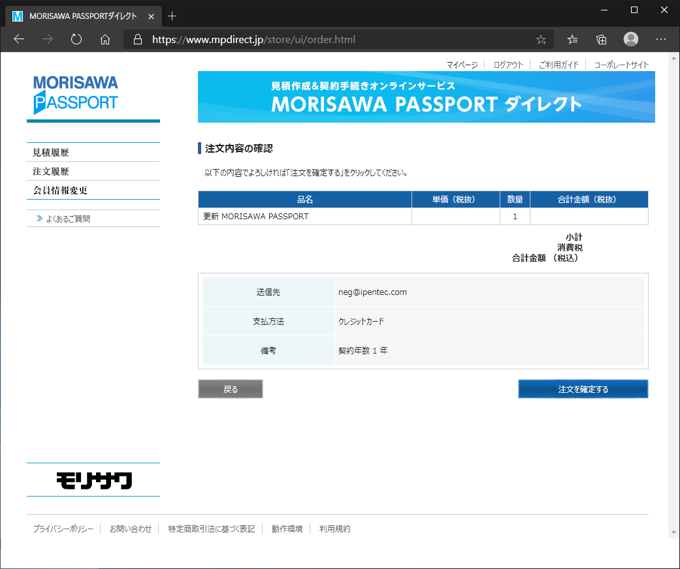
Task: Select 更新 MORISAWA PASSPORT item text
Action: (x=256, y=216)
